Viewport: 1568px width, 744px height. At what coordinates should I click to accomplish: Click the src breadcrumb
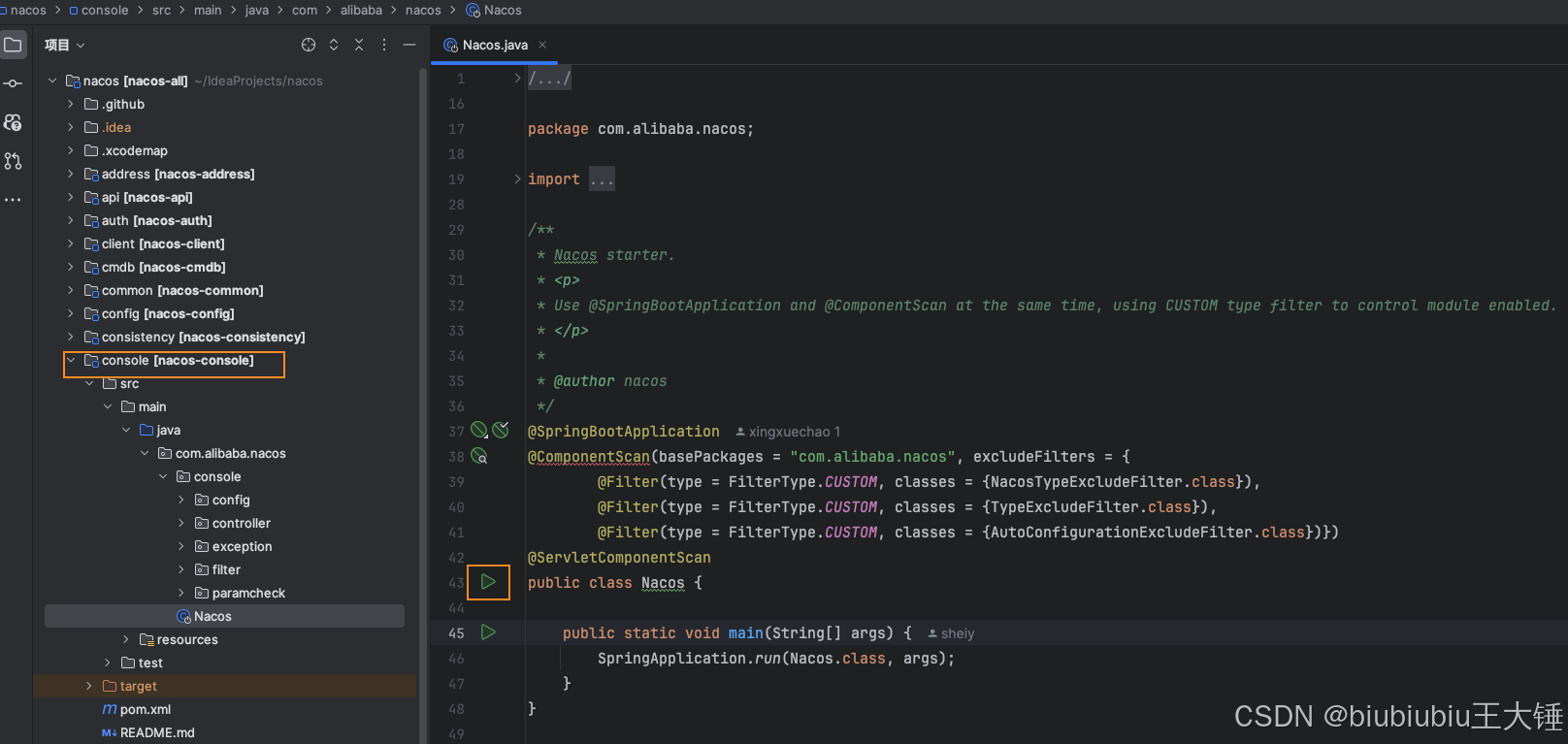(161, 10)
